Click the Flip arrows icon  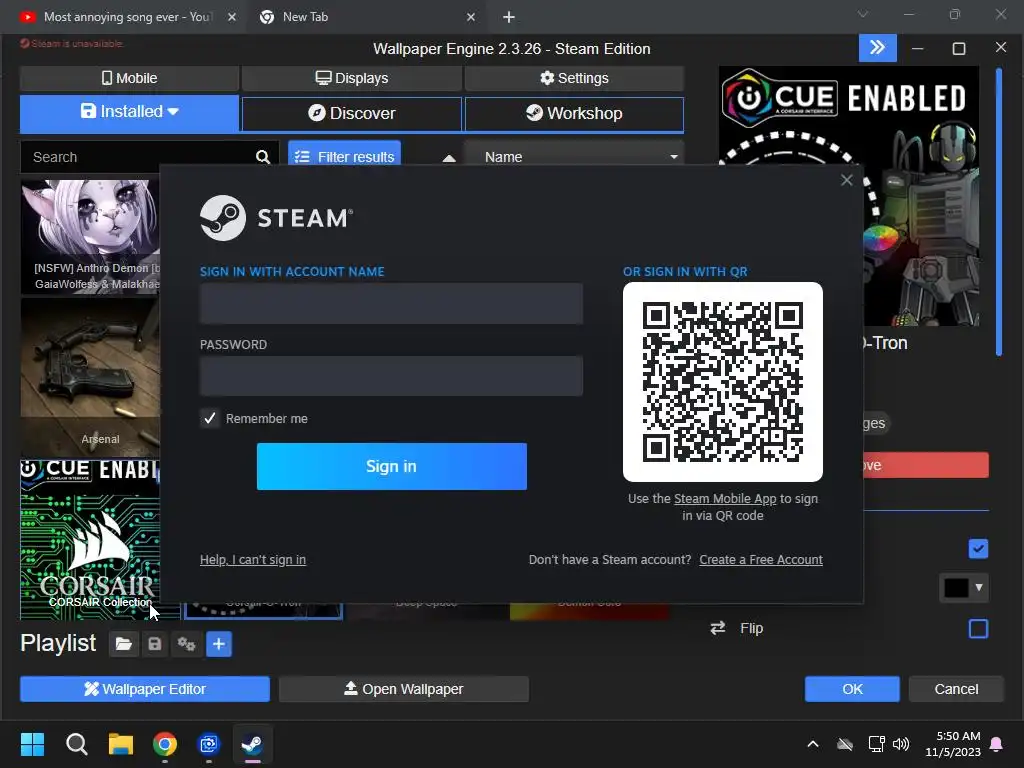coord(718,628)
